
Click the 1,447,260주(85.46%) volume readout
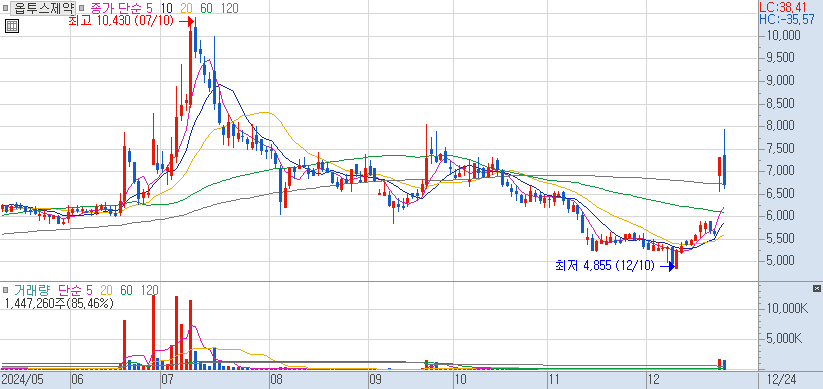[59, 303]
